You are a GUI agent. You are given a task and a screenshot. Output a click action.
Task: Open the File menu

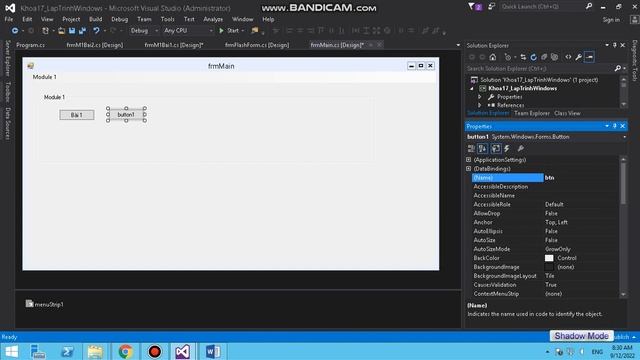tap(9, 19)
